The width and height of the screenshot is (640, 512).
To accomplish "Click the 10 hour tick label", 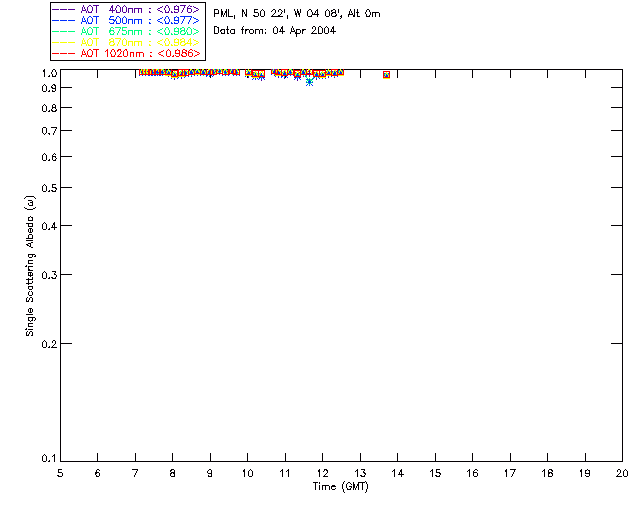I will point(247,473).
